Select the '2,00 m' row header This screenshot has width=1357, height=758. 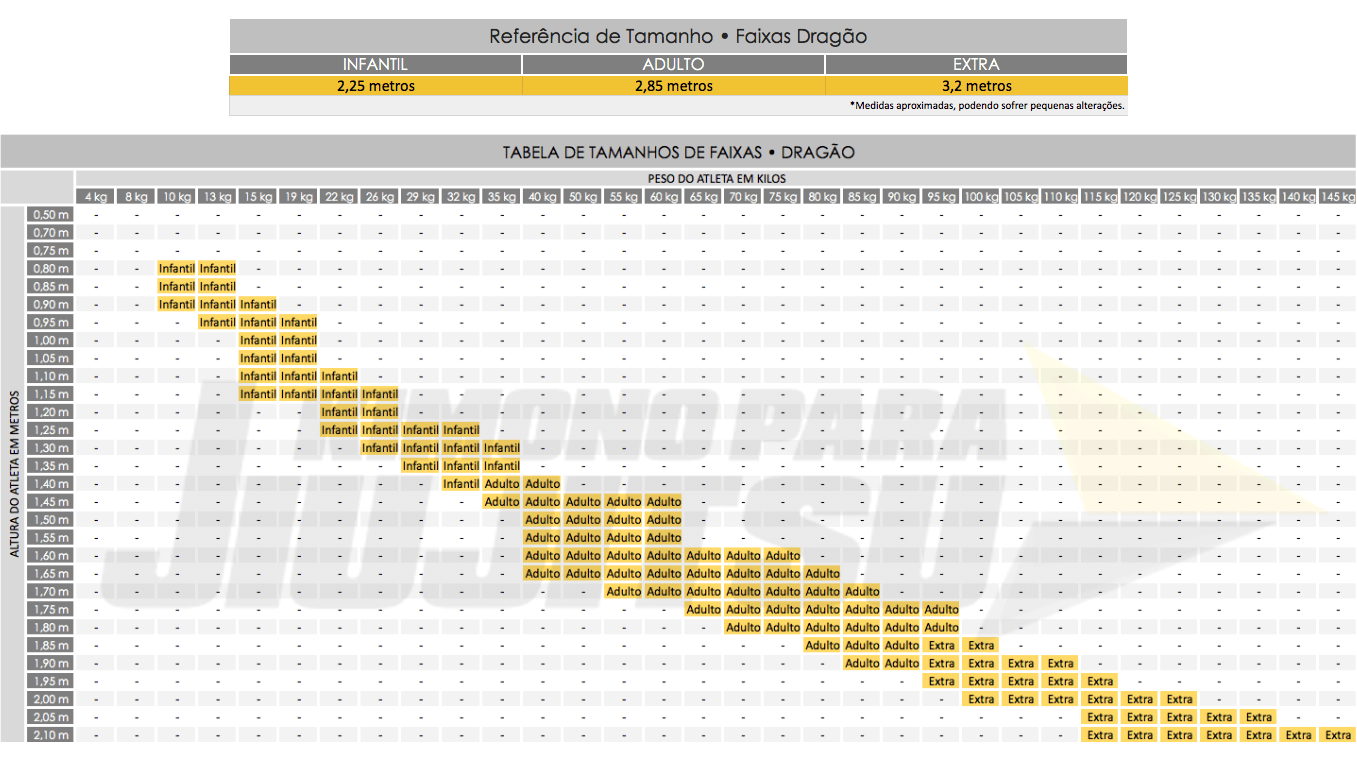click(x=50, y=700)
